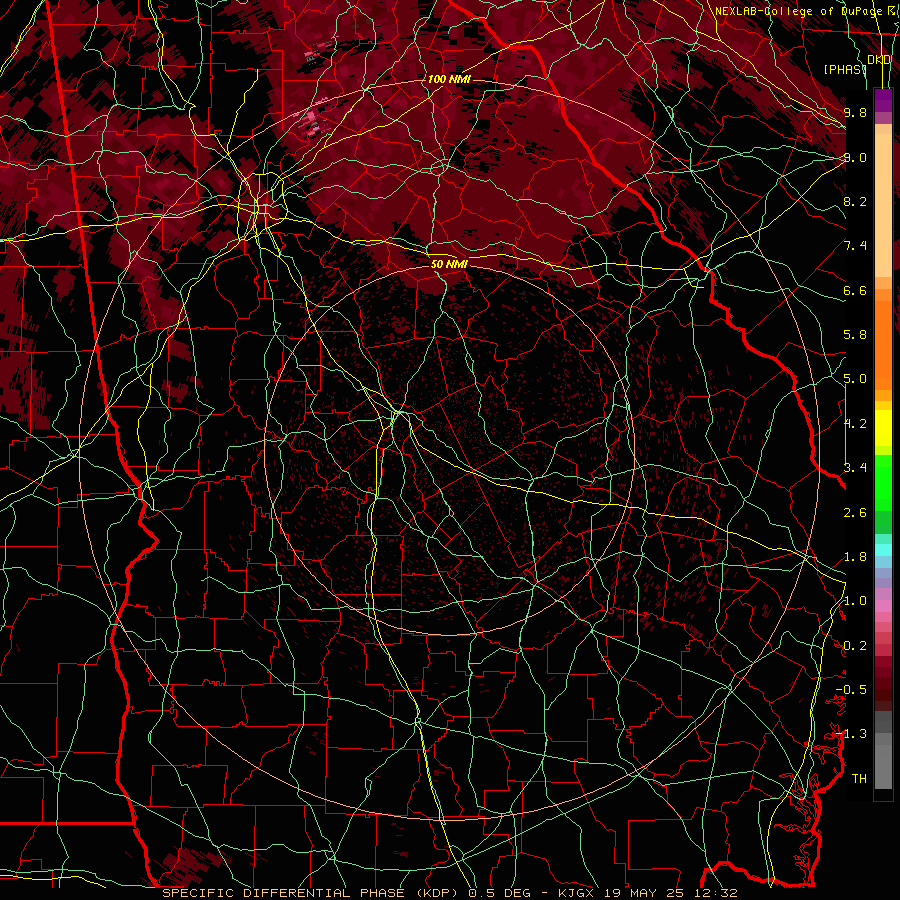The width and height of the screenshot is (900, 900).
Task: Select the 4.2 value on the color scale
Action: pos(855,424)
